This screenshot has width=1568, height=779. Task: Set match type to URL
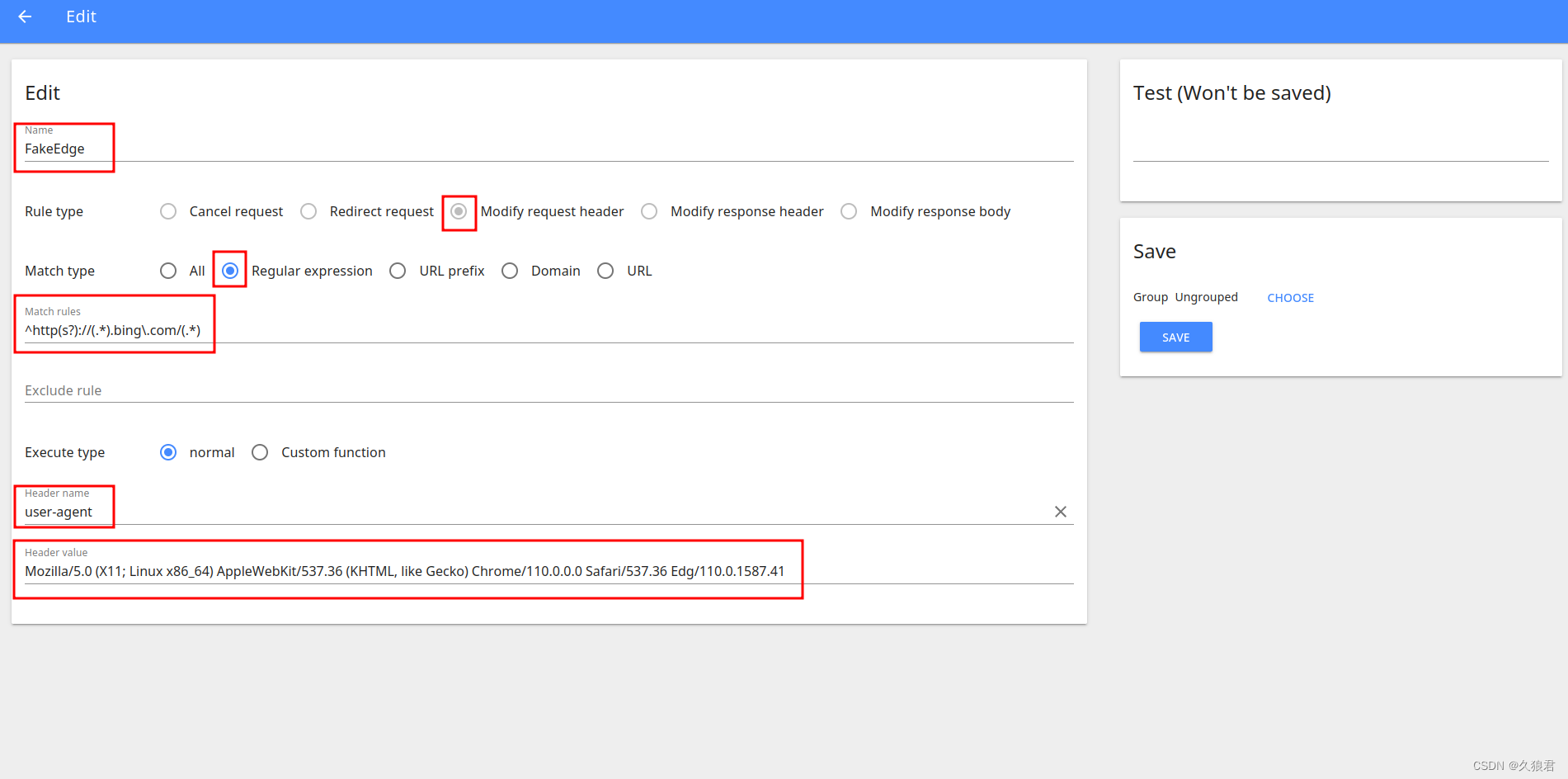605,271
